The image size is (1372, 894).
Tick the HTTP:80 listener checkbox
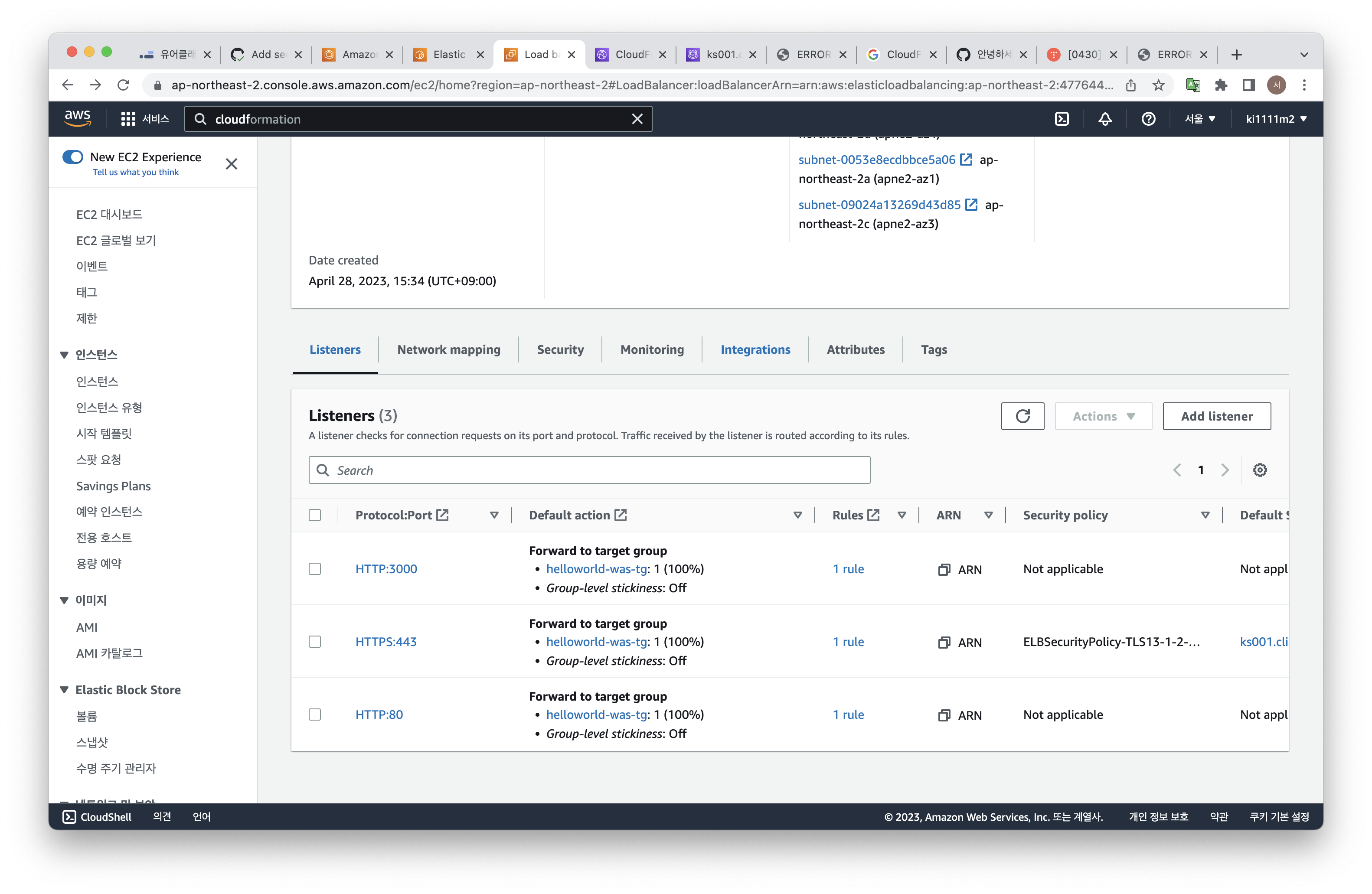[315, 714]
